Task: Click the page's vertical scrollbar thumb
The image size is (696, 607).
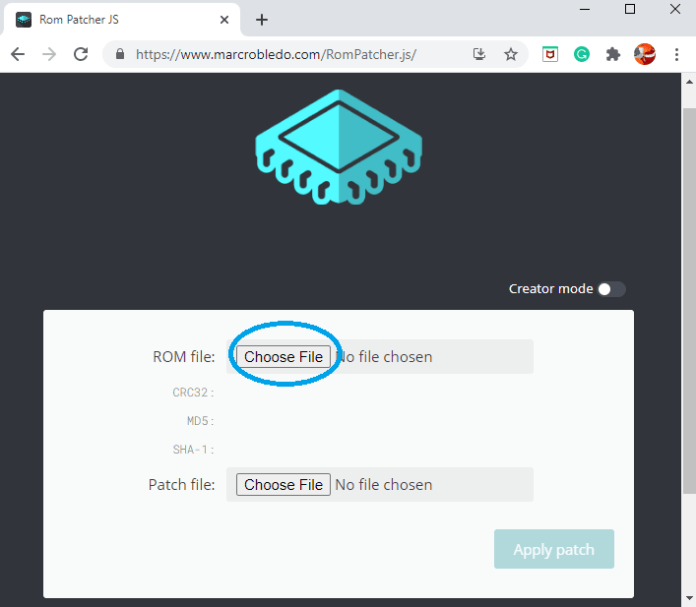Action: (689, 300)
